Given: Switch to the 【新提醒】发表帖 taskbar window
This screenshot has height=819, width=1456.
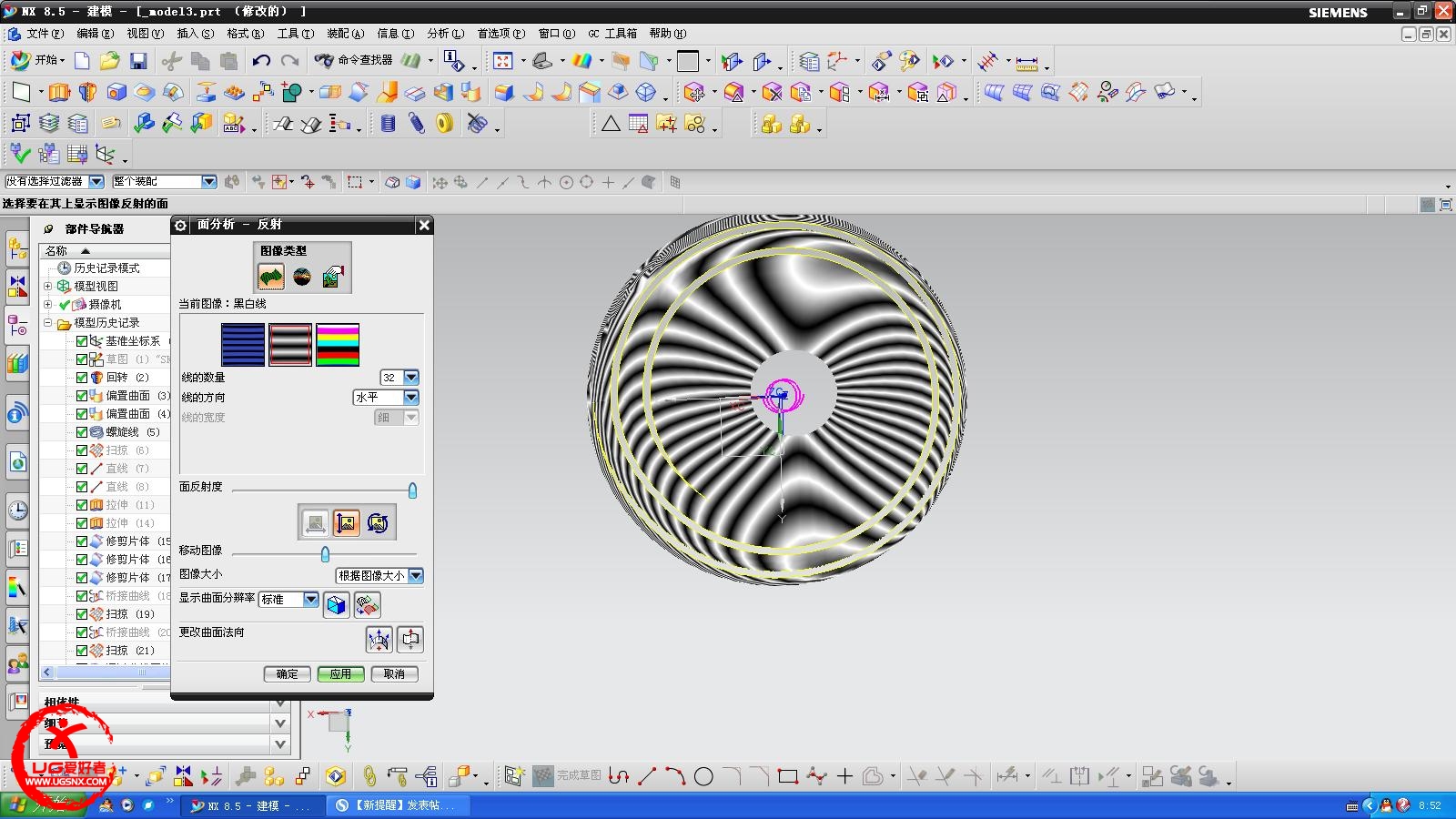Looking at the screenshot, I should pos(398,805).
